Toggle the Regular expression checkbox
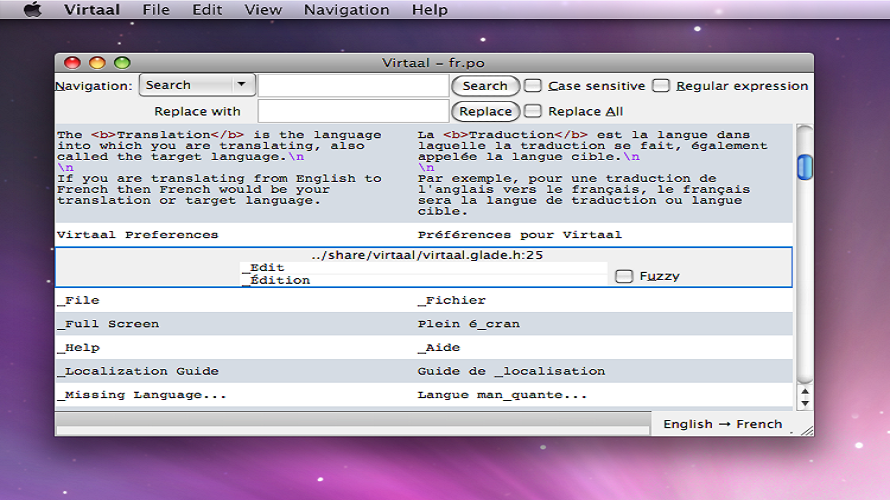Screen dimensions: 890x500 (661, 86)
